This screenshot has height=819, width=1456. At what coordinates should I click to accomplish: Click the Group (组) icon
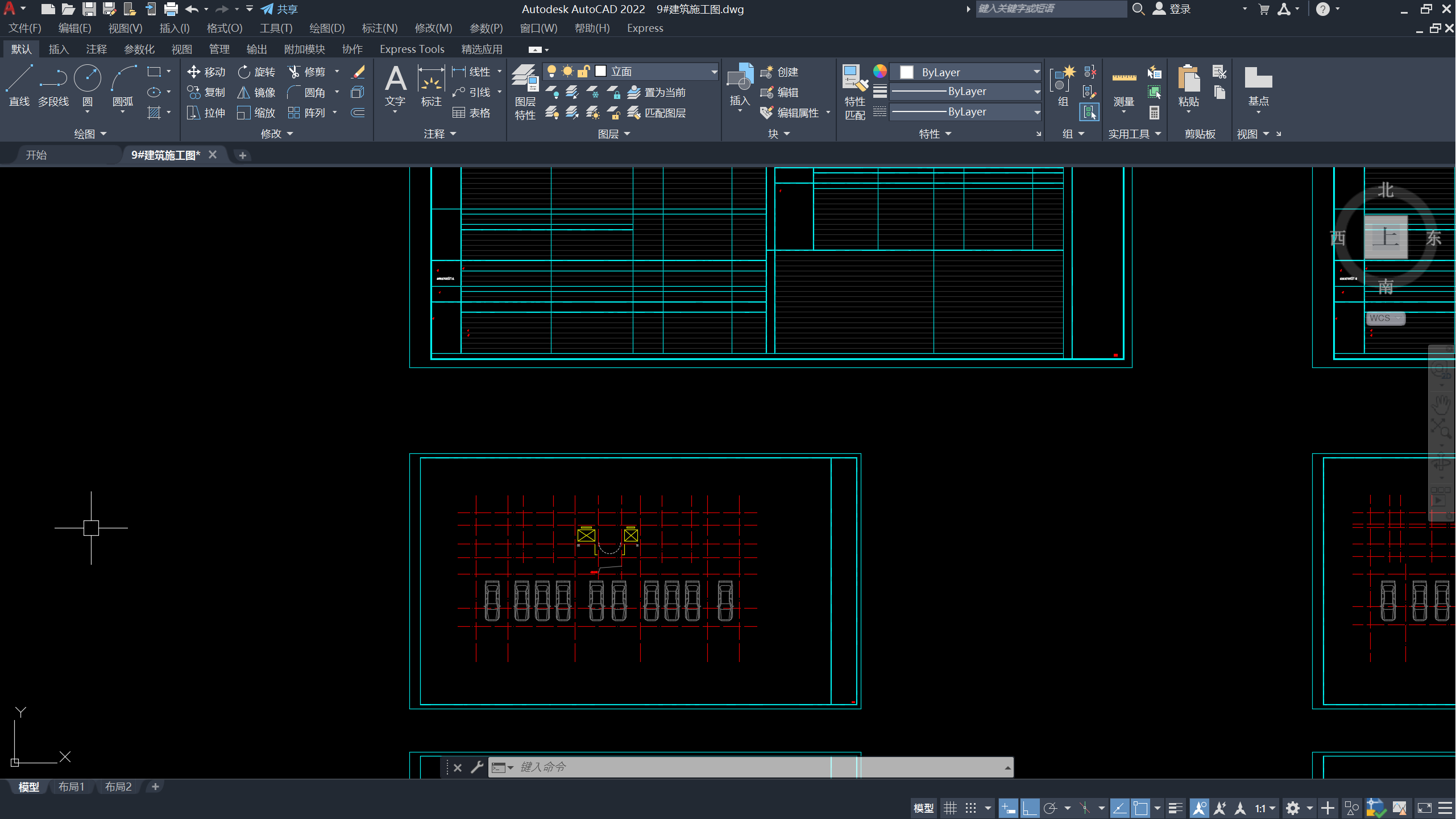(x=1063, y=85)
